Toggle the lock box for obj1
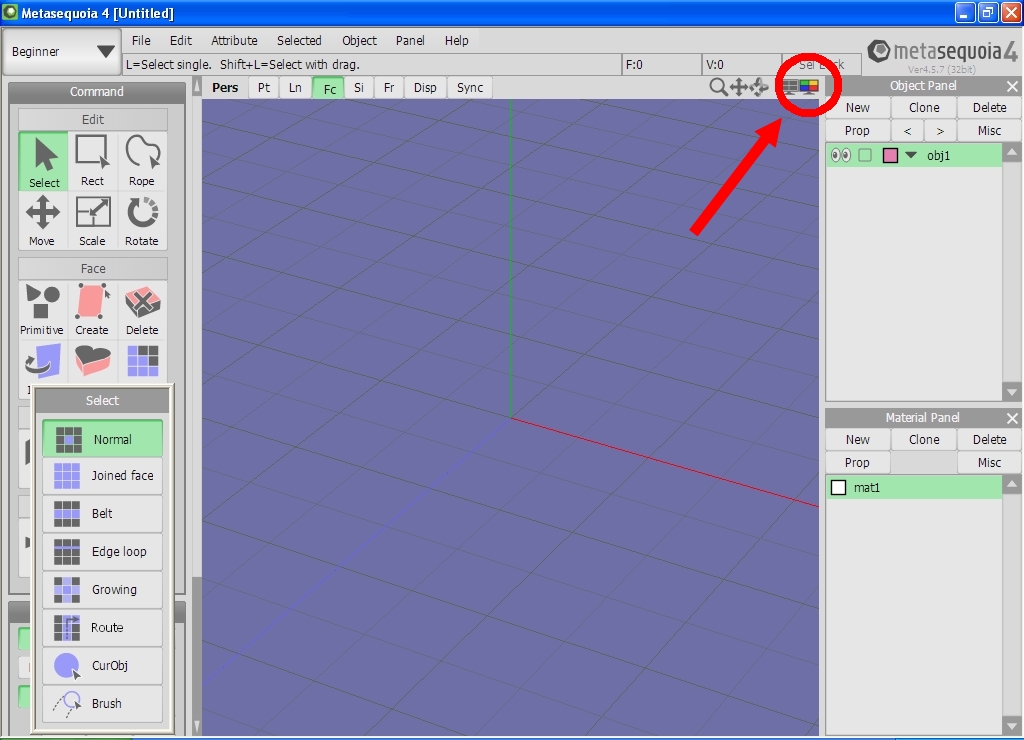Screen dimensions: 1024x740 pos(865,155)
